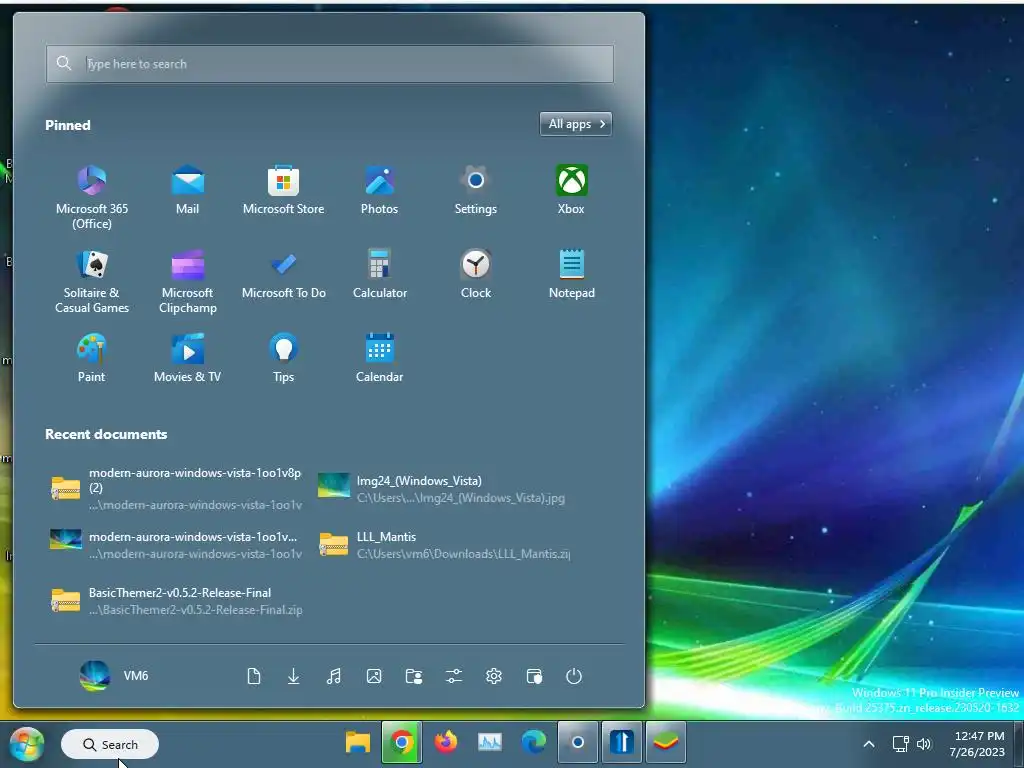Viewport: 1024px width, 768px height.
Task: Open Microsoft Store
Action: click(283, 190)
